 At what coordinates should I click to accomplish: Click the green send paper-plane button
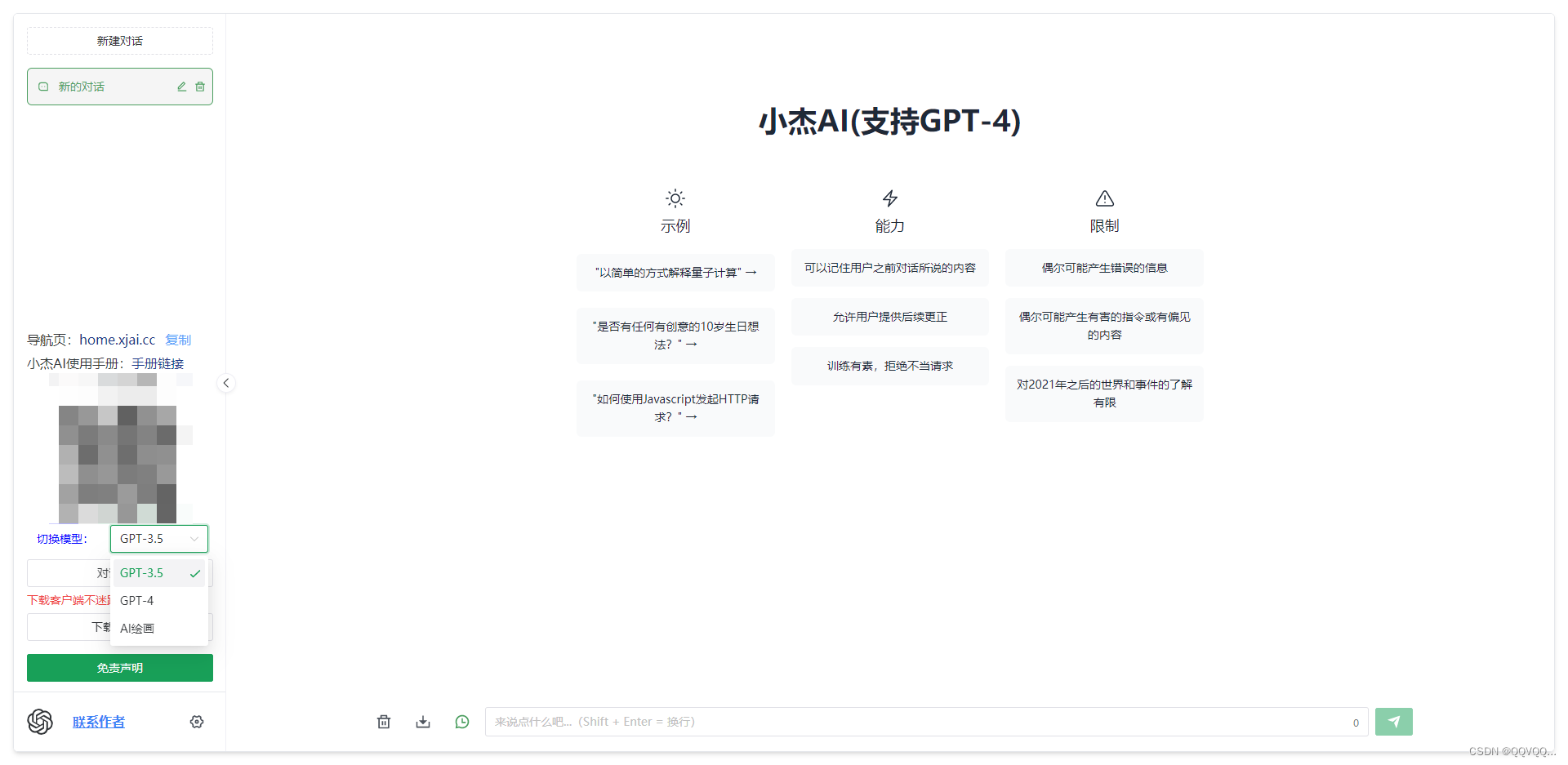[1393, 722]
